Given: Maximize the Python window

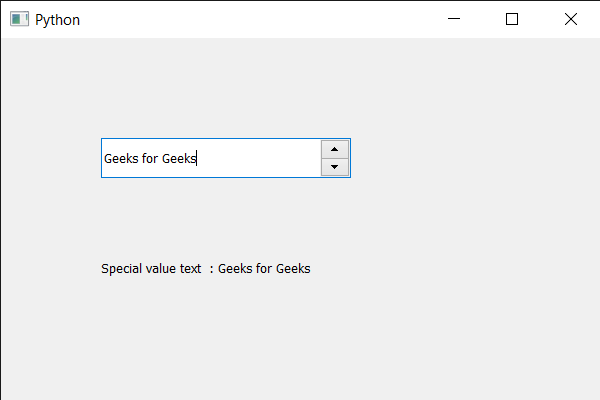Looking at the screenshot, I should 512,19.
